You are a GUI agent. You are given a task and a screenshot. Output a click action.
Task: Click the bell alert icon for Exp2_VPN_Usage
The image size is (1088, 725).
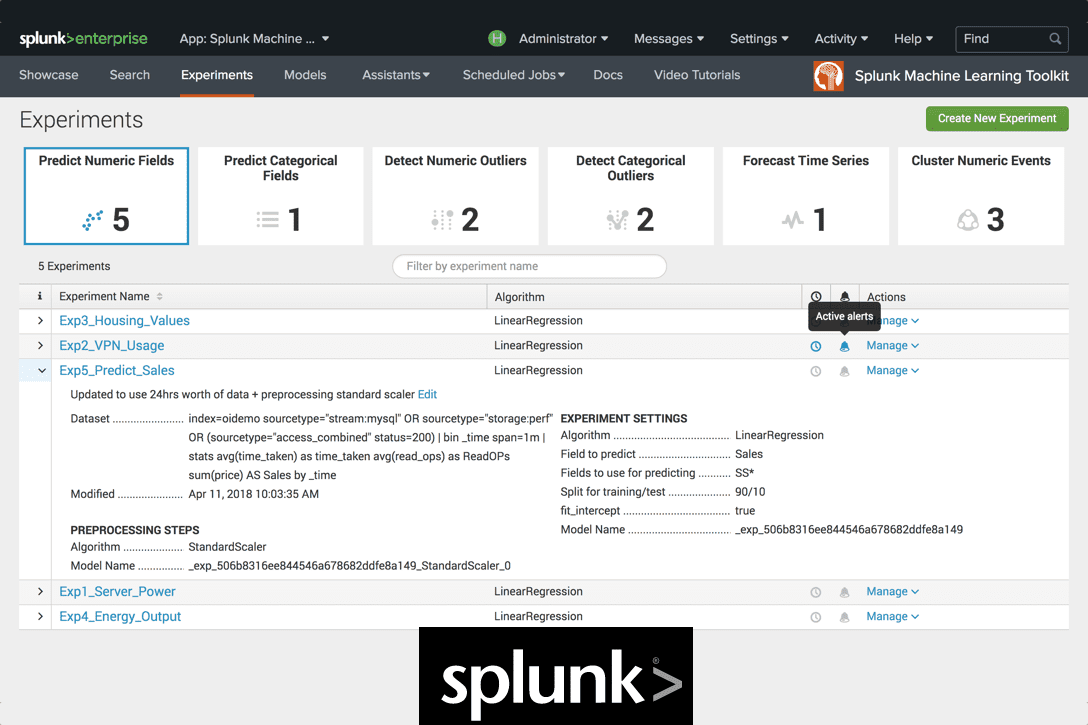click(845, 346)
